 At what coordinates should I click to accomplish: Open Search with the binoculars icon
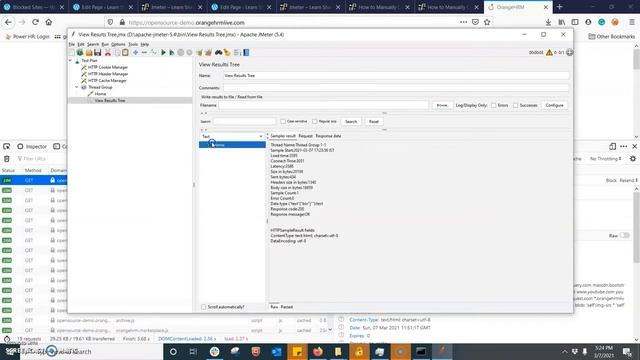click(219, 53)
